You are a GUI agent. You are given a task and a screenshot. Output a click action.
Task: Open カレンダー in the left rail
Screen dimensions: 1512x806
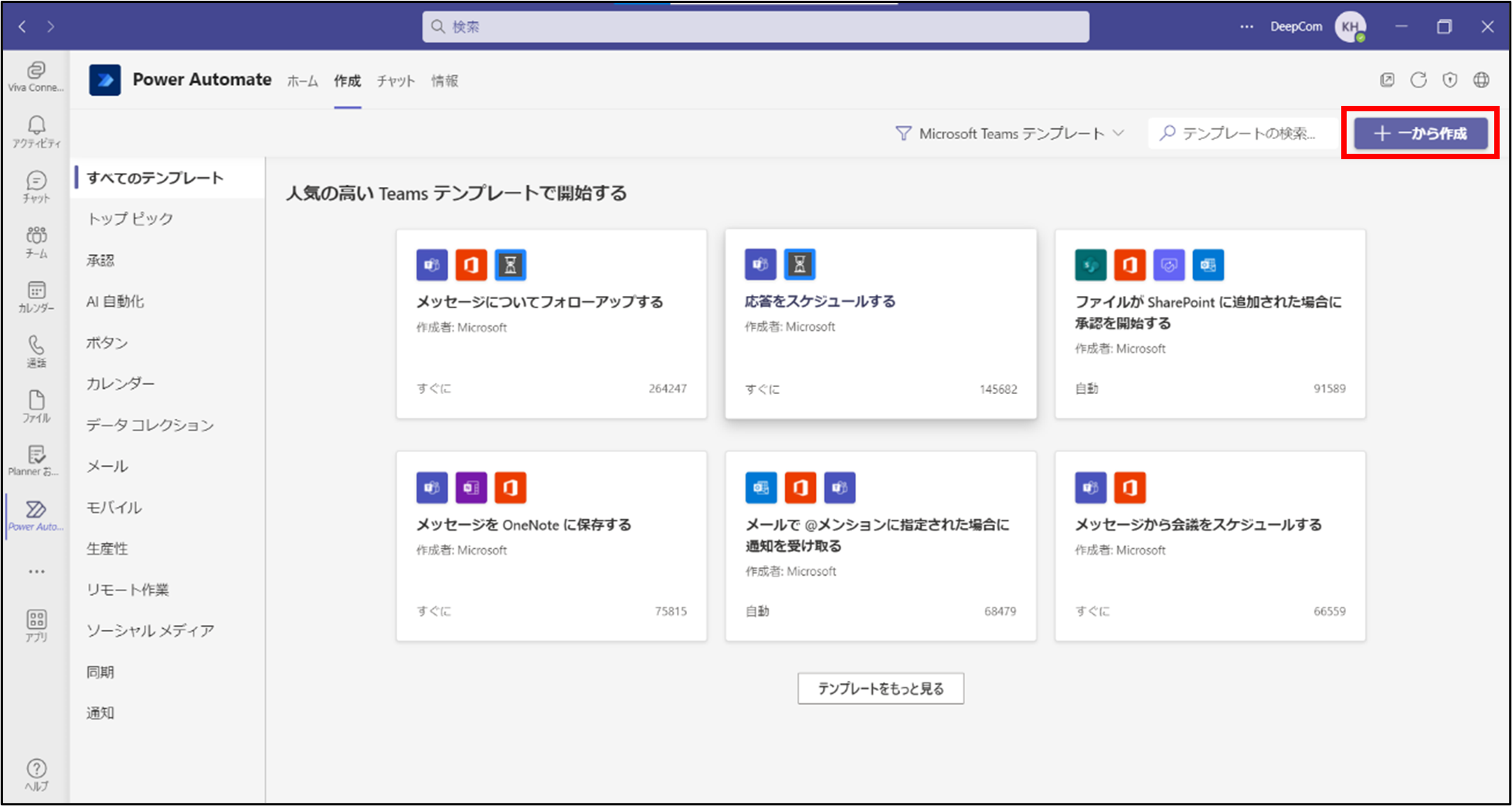click(36, 297)
